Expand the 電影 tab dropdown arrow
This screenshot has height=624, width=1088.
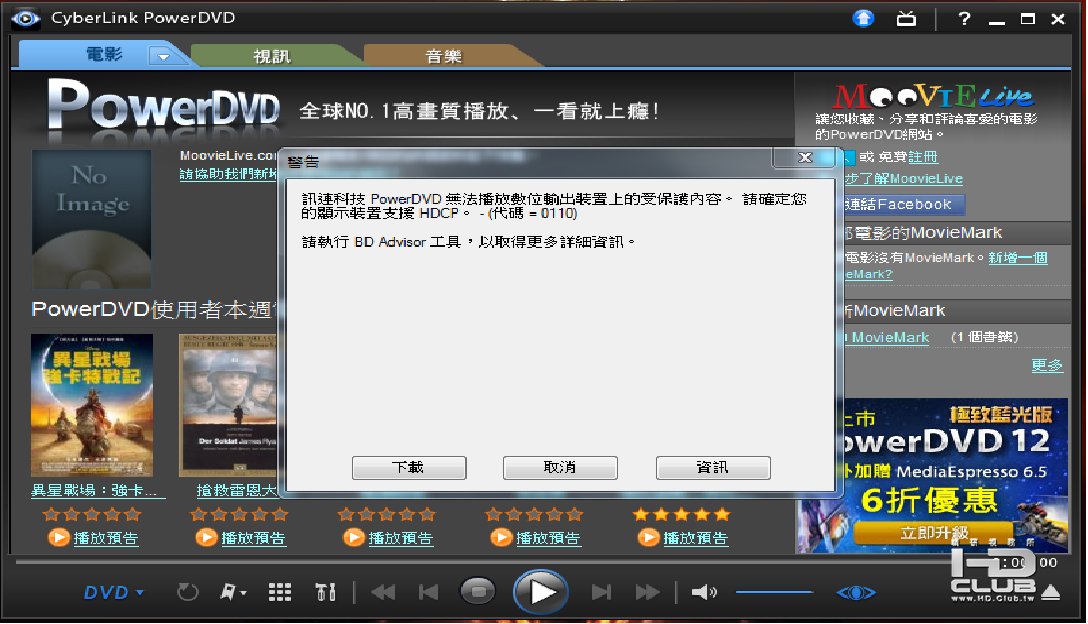coord(163,56)
